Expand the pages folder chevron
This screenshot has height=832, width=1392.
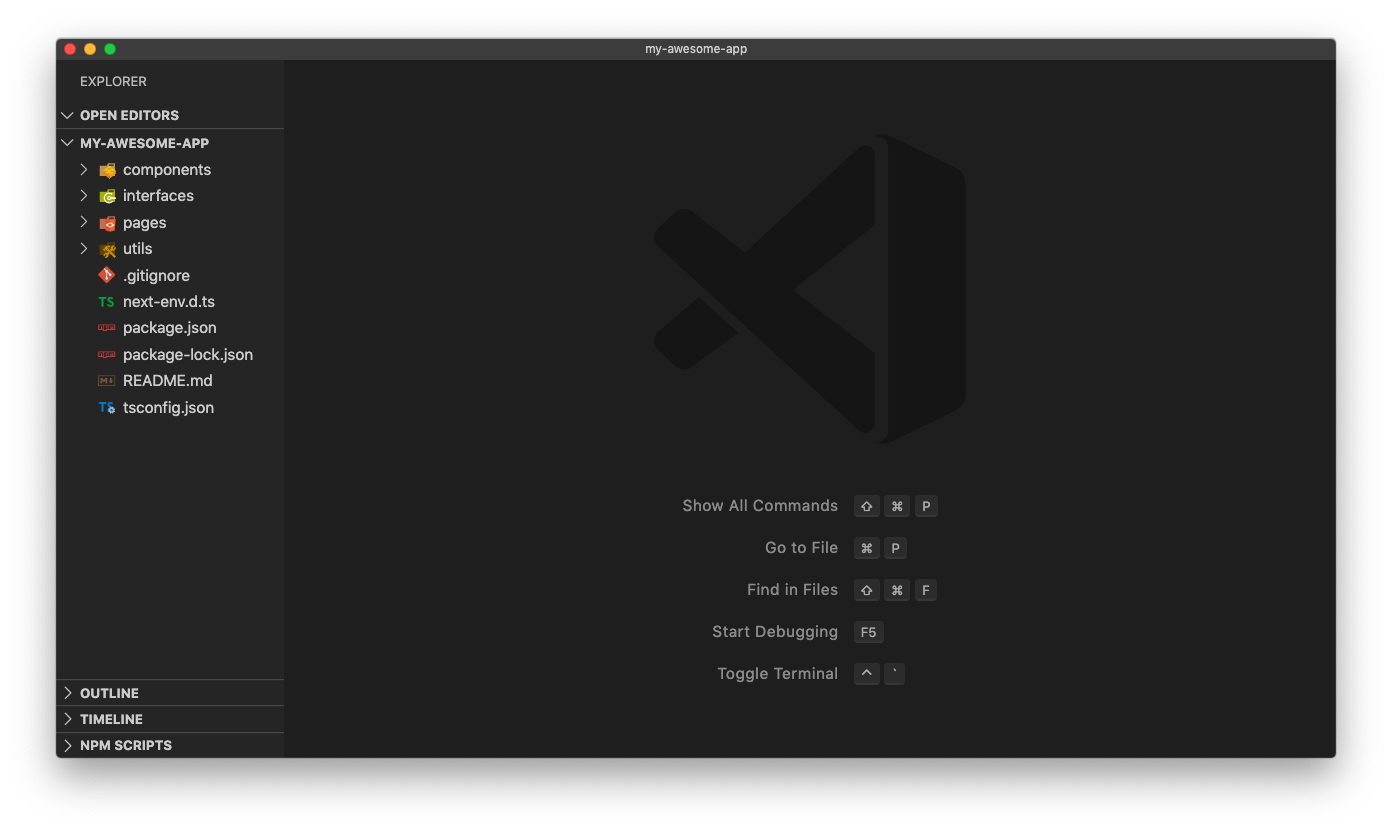point(84,222)
